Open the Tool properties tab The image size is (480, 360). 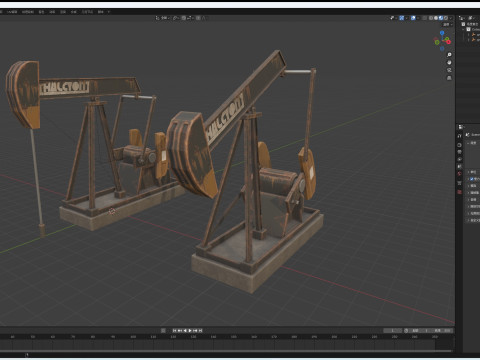[x=459, y=136]
